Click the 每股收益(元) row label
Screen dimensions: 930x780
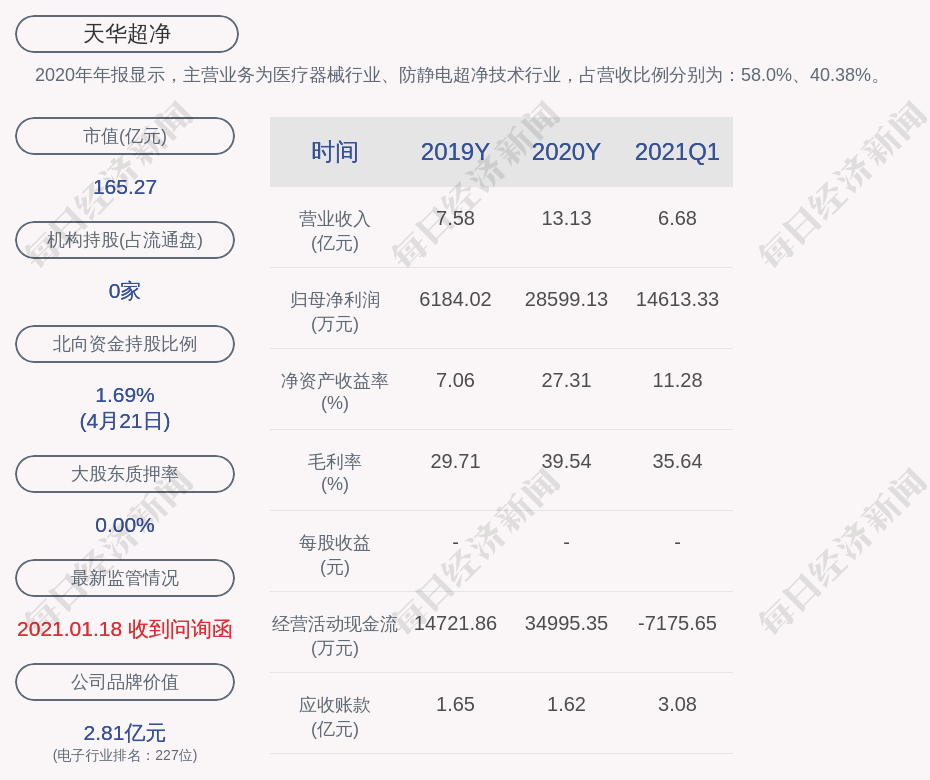(x=335, y=555)
